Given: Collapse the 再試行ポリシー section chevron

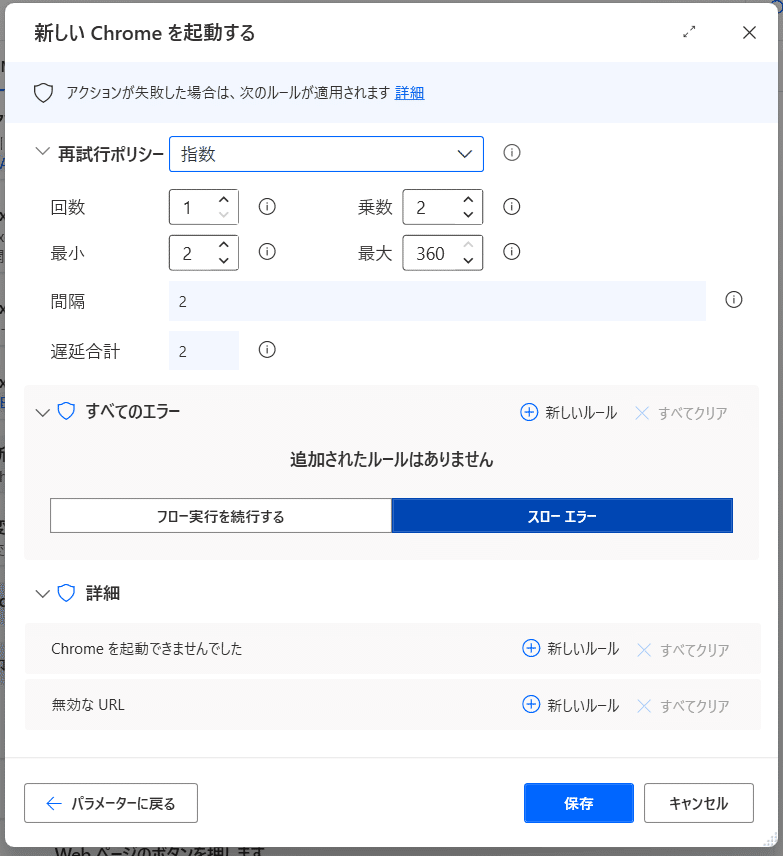Looking at the screenshot, I should (x=43, y=152).
